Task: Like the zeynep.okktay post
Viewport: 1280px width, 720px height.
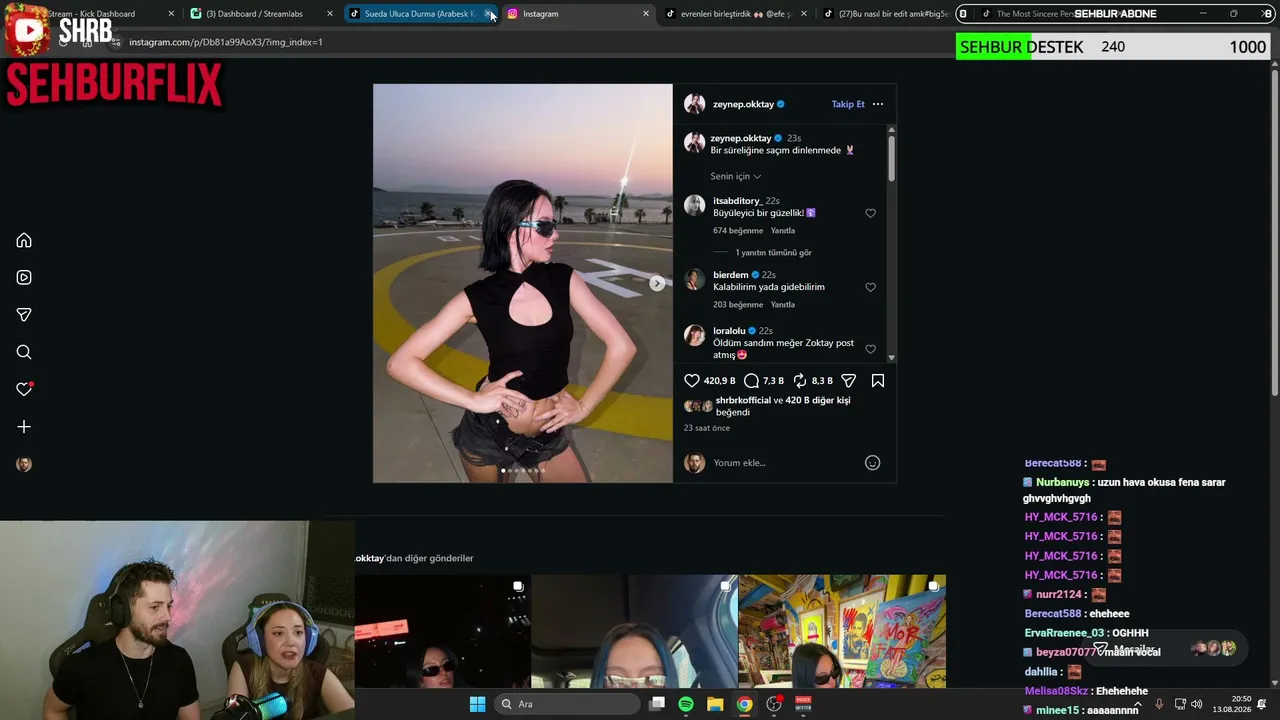Action: click(x=692, y=381)
